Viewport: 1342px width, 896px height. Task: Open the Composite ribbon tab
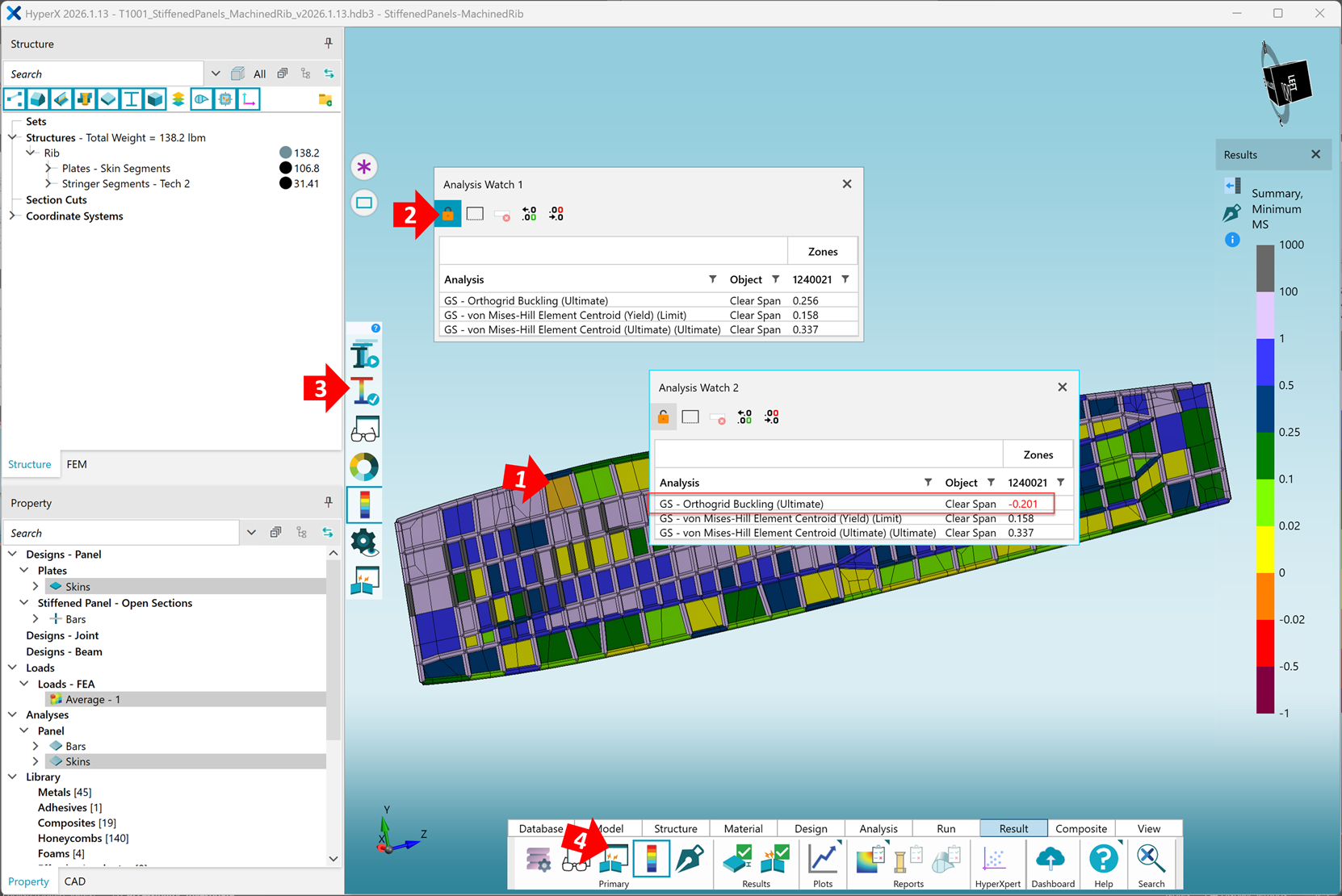[x=1081, y=828]
